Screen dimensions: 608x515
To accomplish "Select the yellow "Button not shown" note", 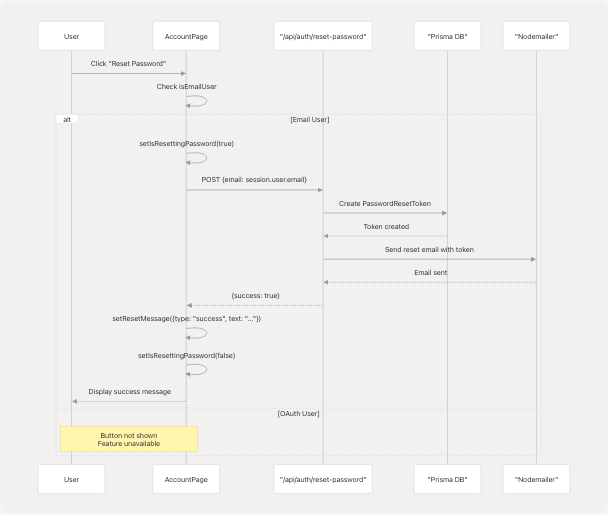I will [129, 439].
